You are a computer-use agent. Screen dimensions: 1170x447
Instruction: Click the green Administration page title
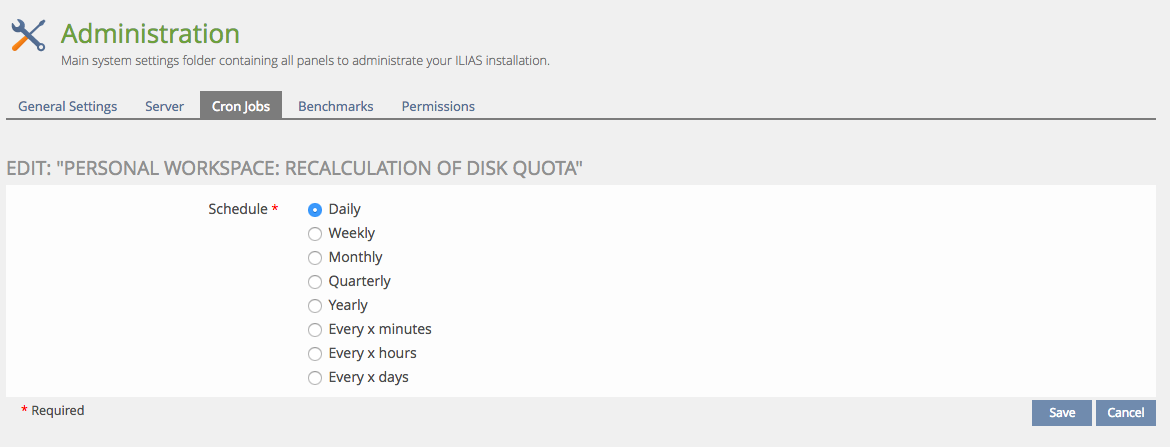(x=150, y=34)
